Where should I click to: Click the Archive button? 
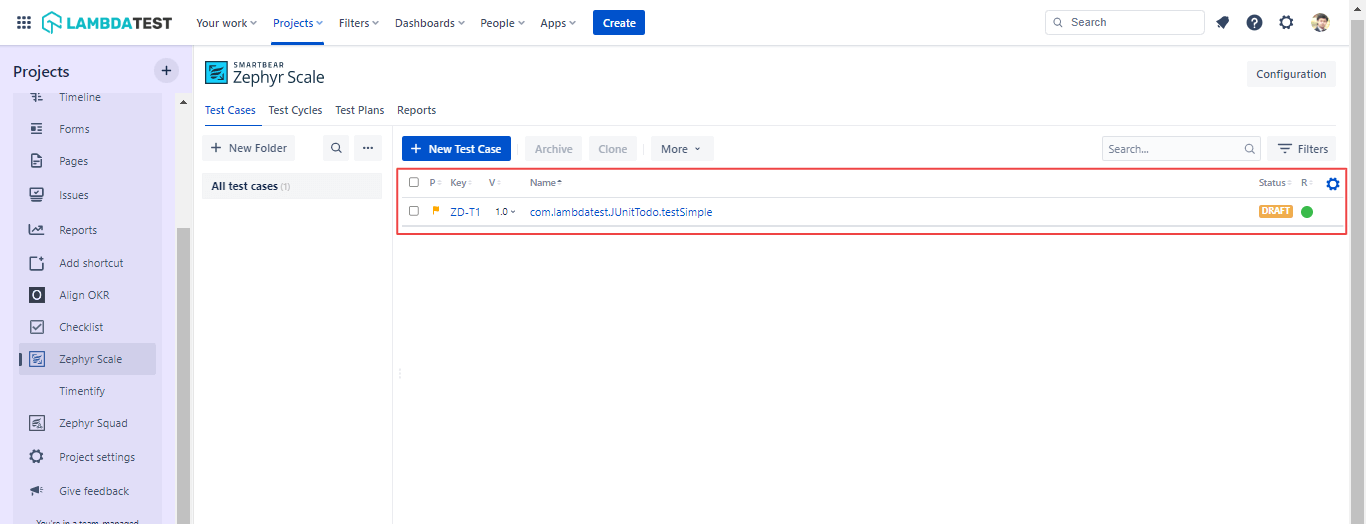(553, 149)
